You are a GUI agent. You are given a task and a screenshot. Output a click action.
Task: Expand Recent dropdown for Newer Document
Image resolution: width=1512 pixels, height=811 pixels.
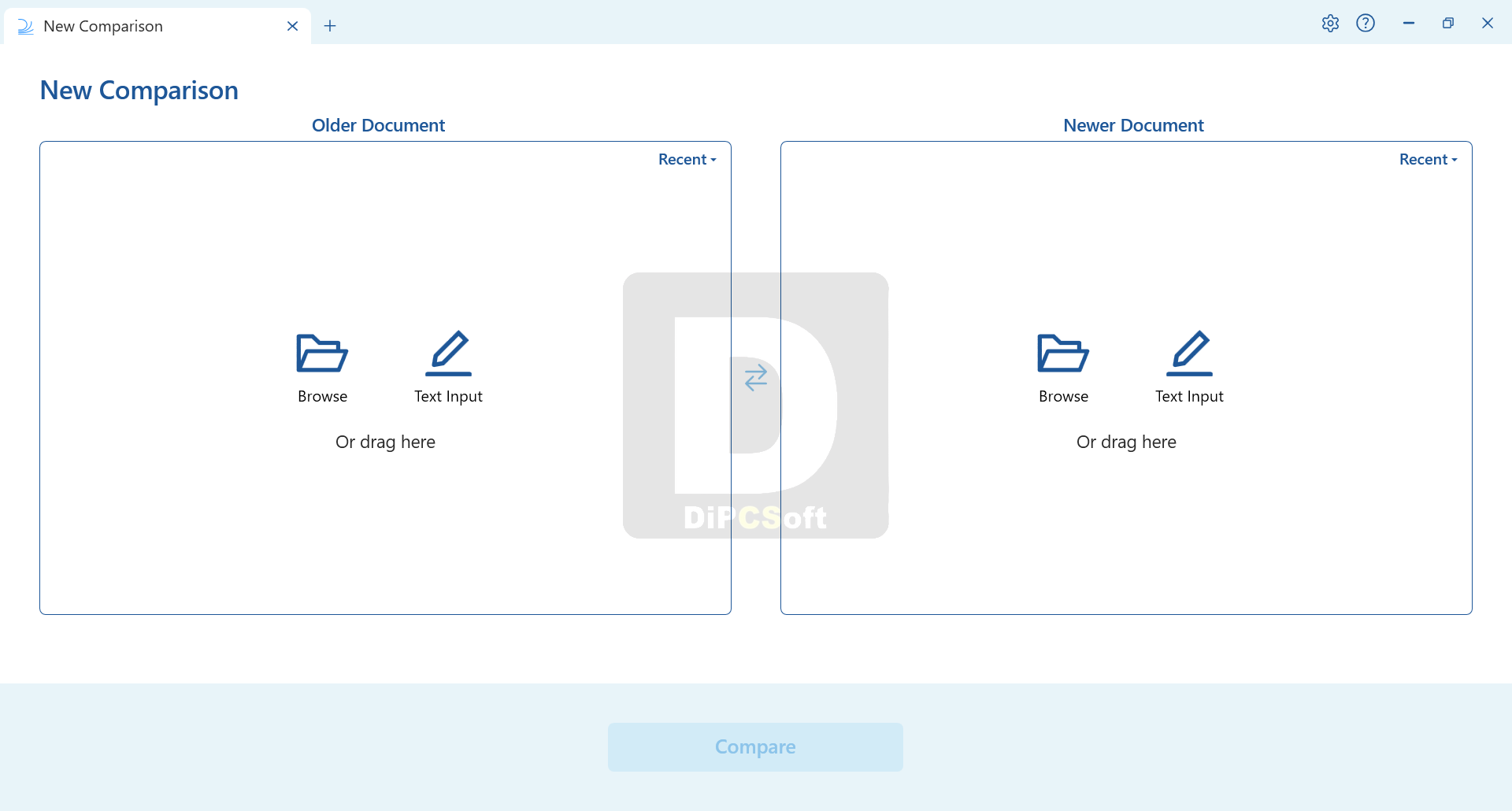pyautogui.click(x=1429, y=159)
